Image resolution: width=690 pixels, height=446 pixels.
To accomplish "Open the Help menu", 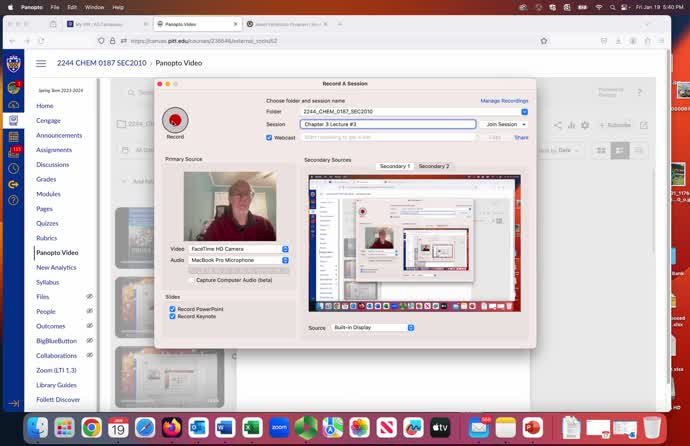I will click(x=118, y=7).
